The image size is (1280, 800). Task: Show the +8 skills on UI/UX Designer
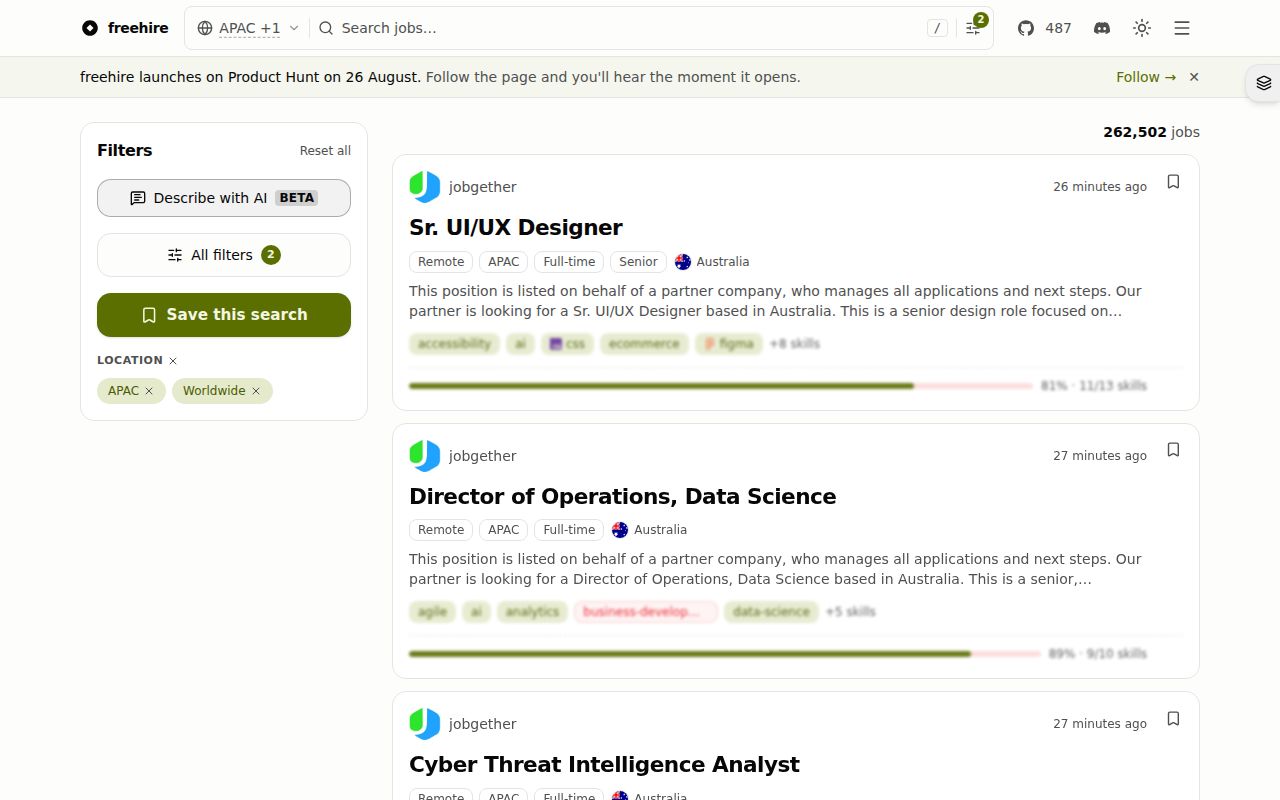pos(794,344)
